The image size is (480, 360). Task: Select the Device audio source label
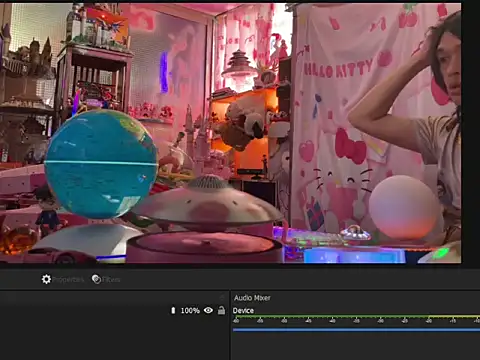click(243, 311)
